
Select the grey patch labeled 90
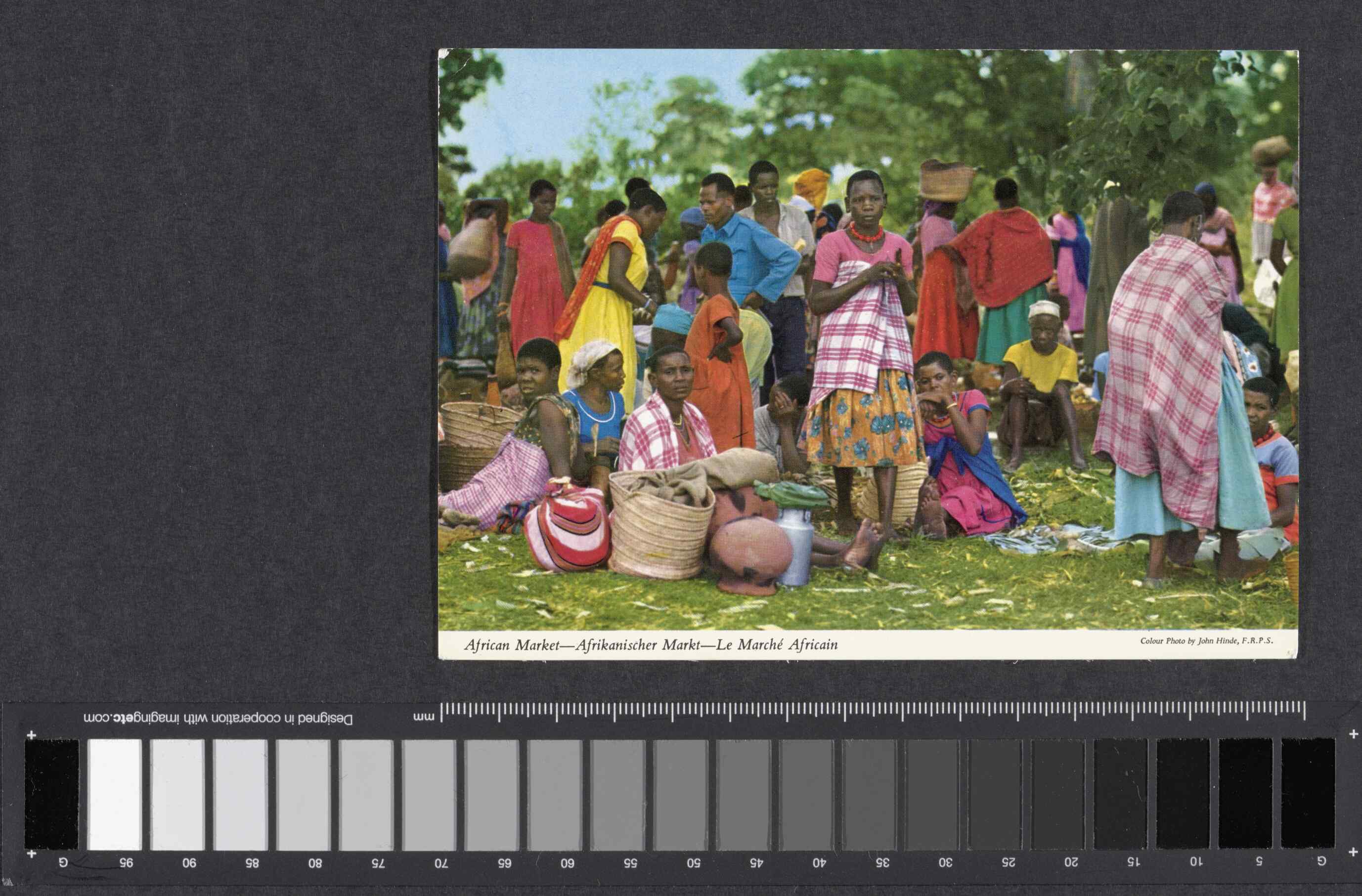[x=177, y=794]
